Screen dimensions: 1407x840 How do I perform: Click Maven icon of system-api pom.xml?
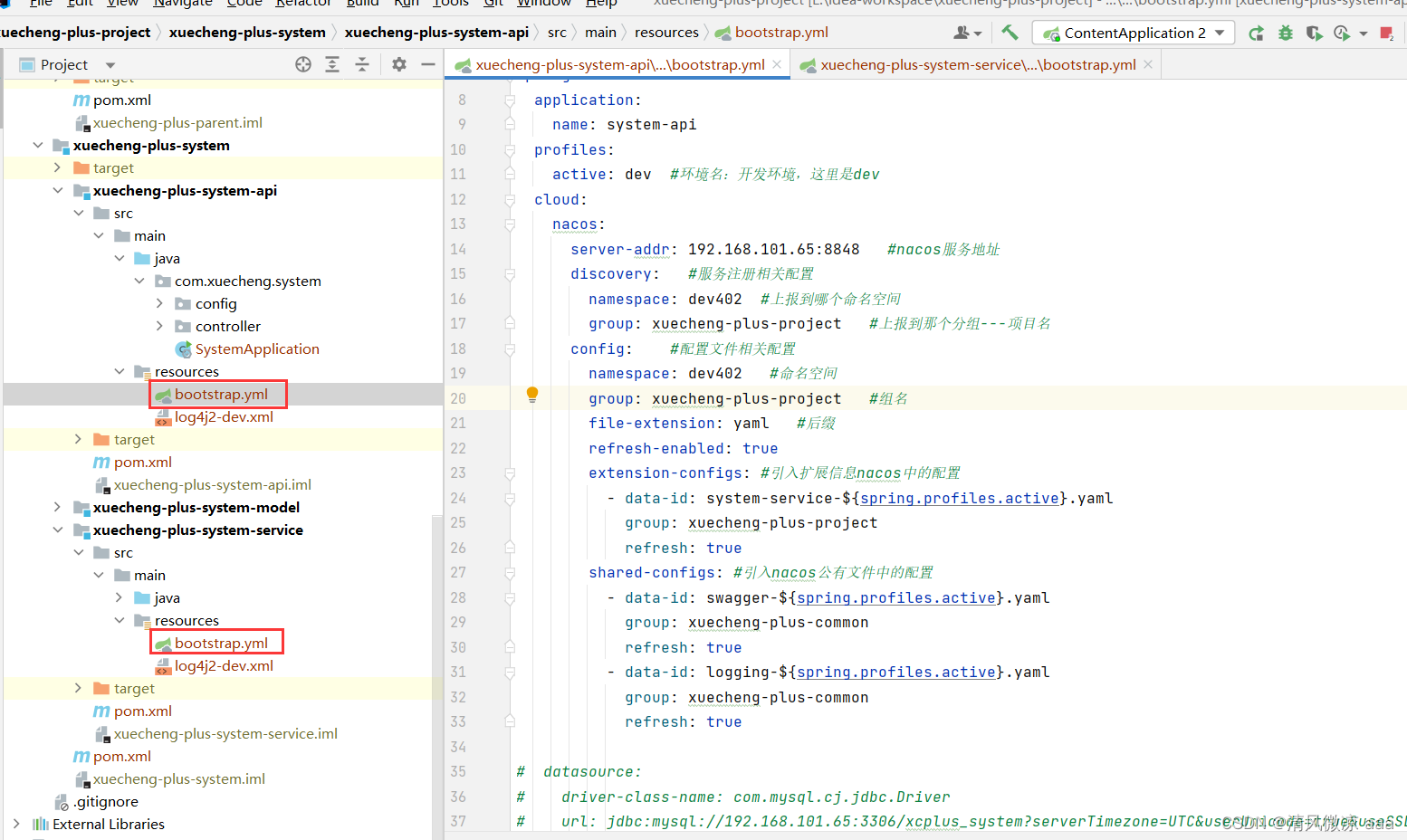click(x=101, y=463)
